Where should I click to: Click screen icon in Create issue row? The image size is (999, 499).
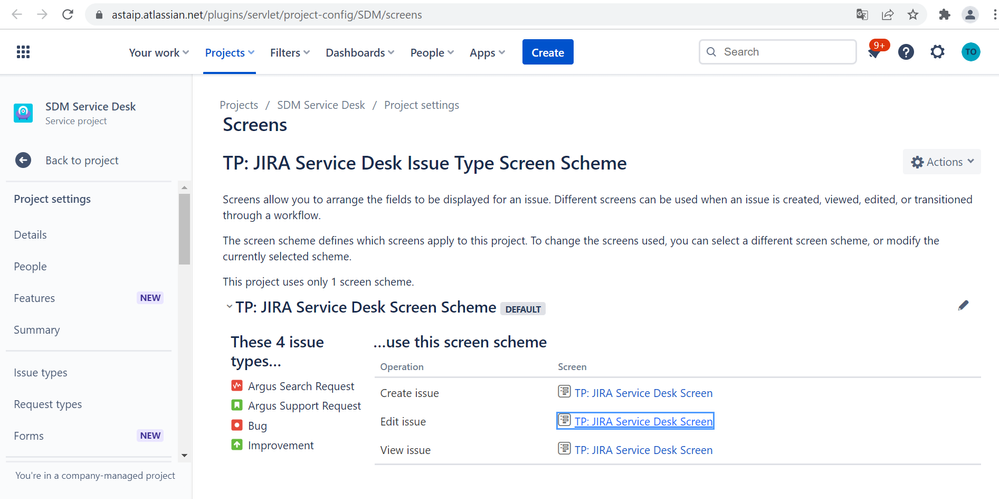[564, 391]
